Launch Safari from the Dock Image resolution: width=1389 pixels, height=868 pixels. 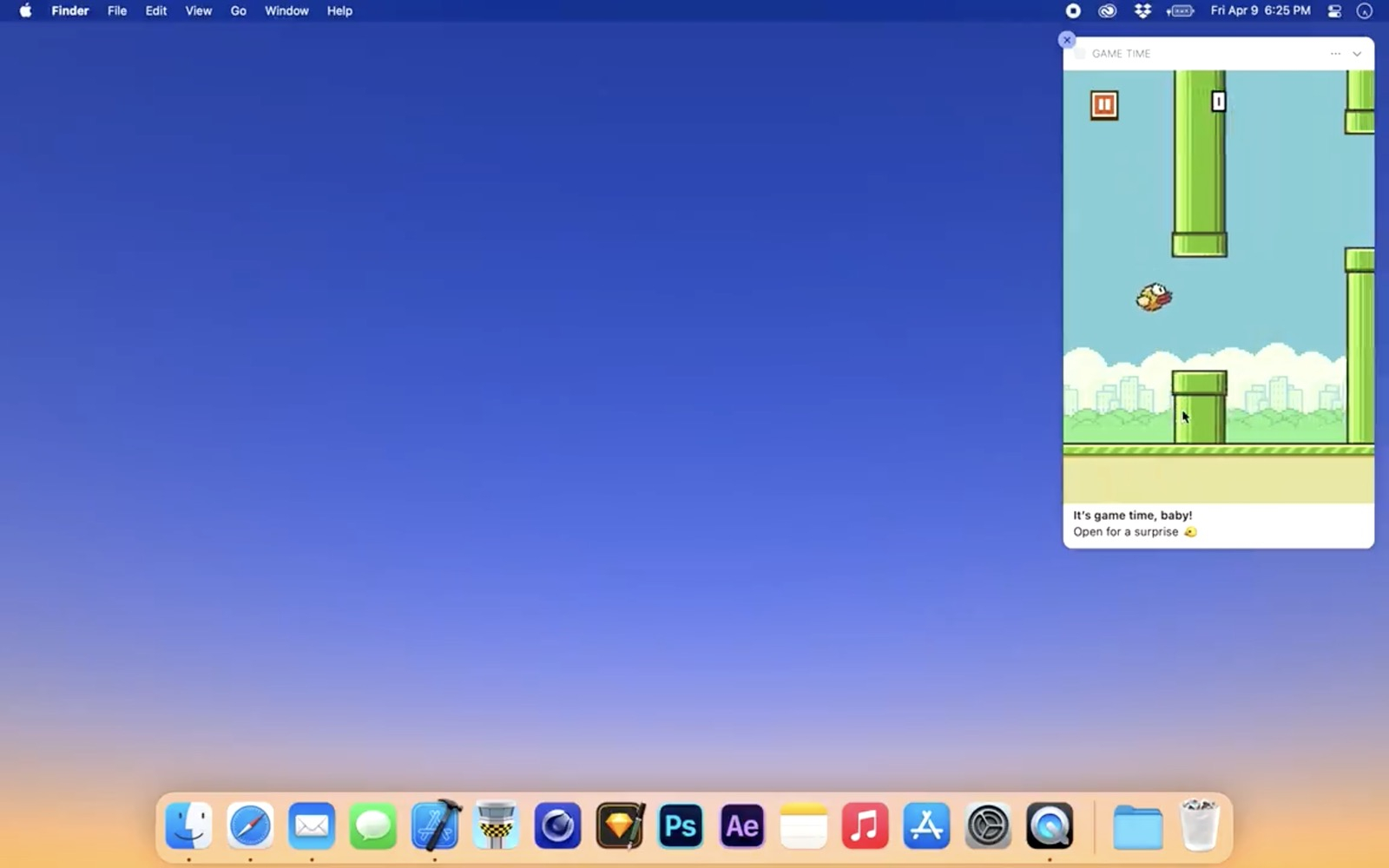[x=250, y=825]
